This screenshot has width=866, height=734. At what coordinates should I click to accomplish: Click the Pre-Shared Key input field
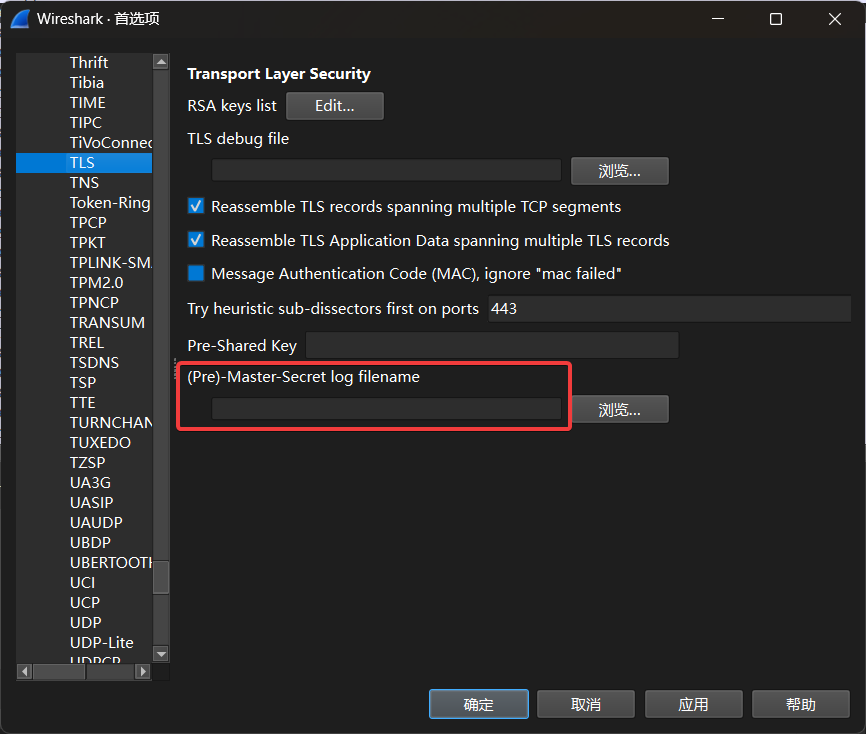(x=492, y=346)
